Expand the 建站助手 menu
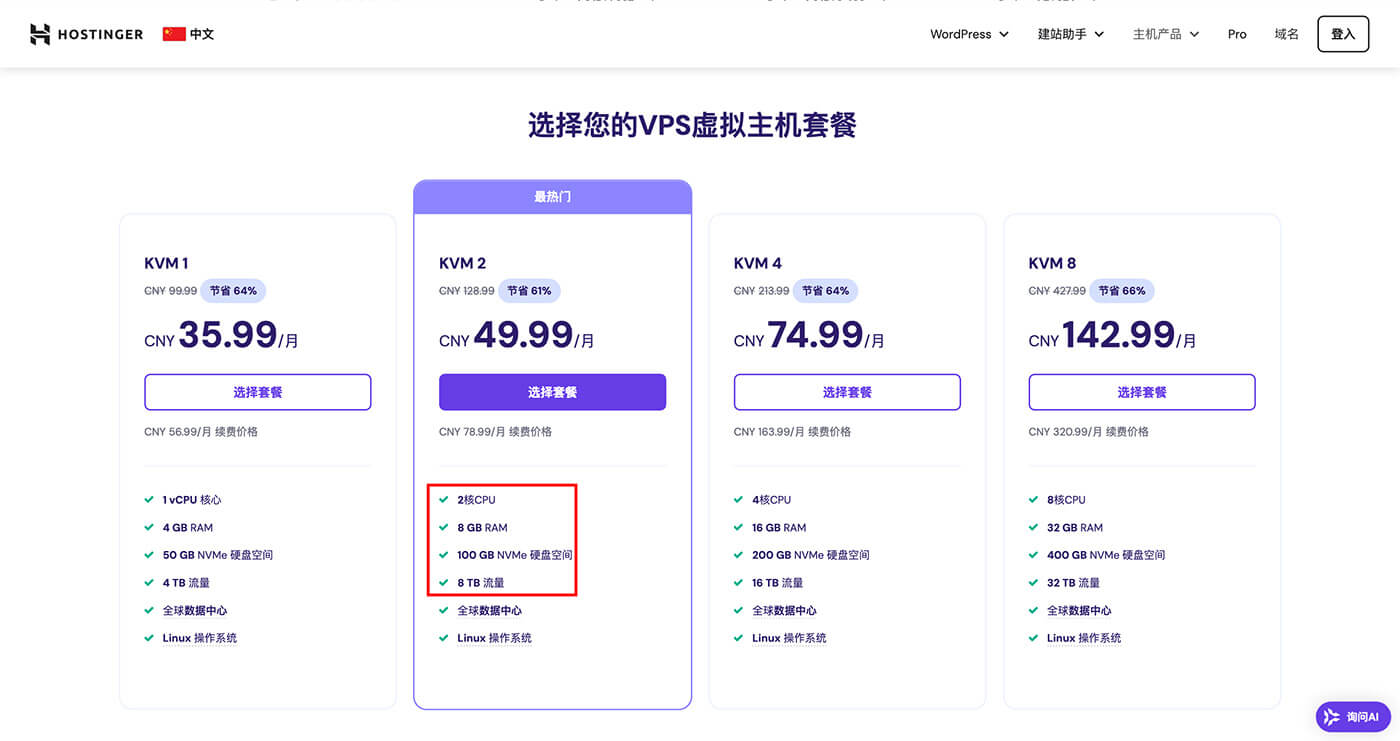Image resolution: width=1400 pixels, height=741 pixels. point(1071,34)
